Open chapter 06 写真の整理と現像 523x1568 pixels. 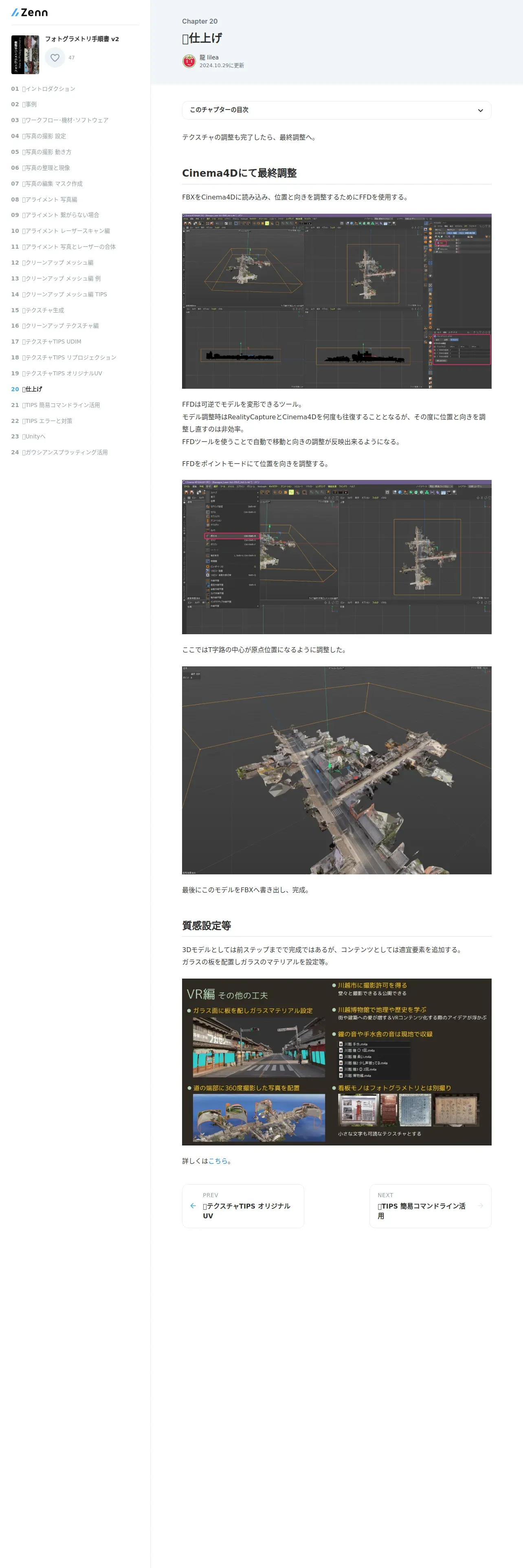pos(40,168)
